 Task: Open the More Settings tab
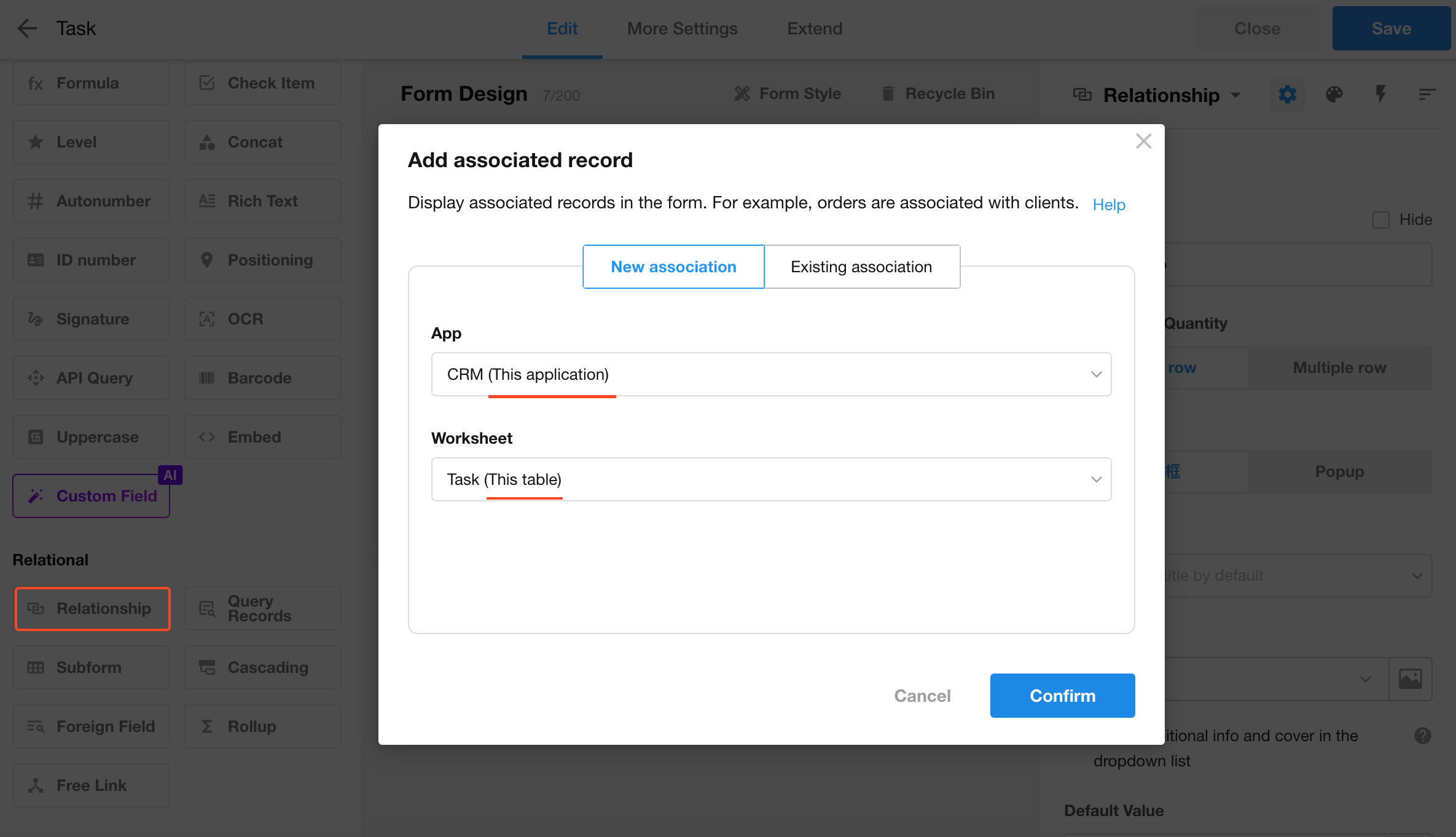click(682, 28)
